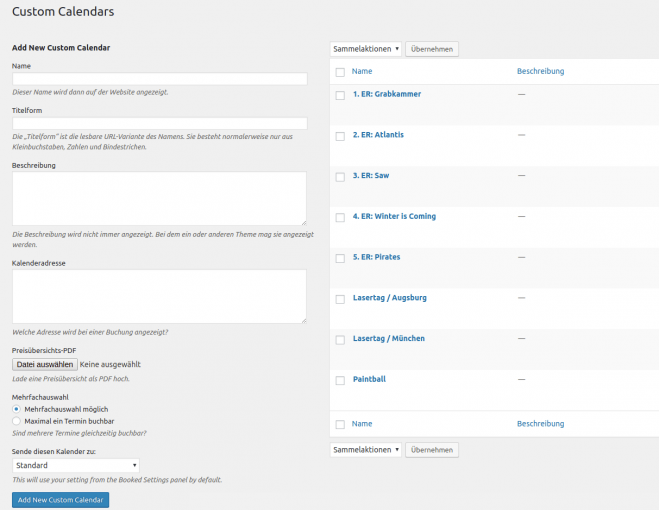The height and width of the screenshot is (510, 659).
Task: Sort list by the Name column header
Action: point(362,72)
